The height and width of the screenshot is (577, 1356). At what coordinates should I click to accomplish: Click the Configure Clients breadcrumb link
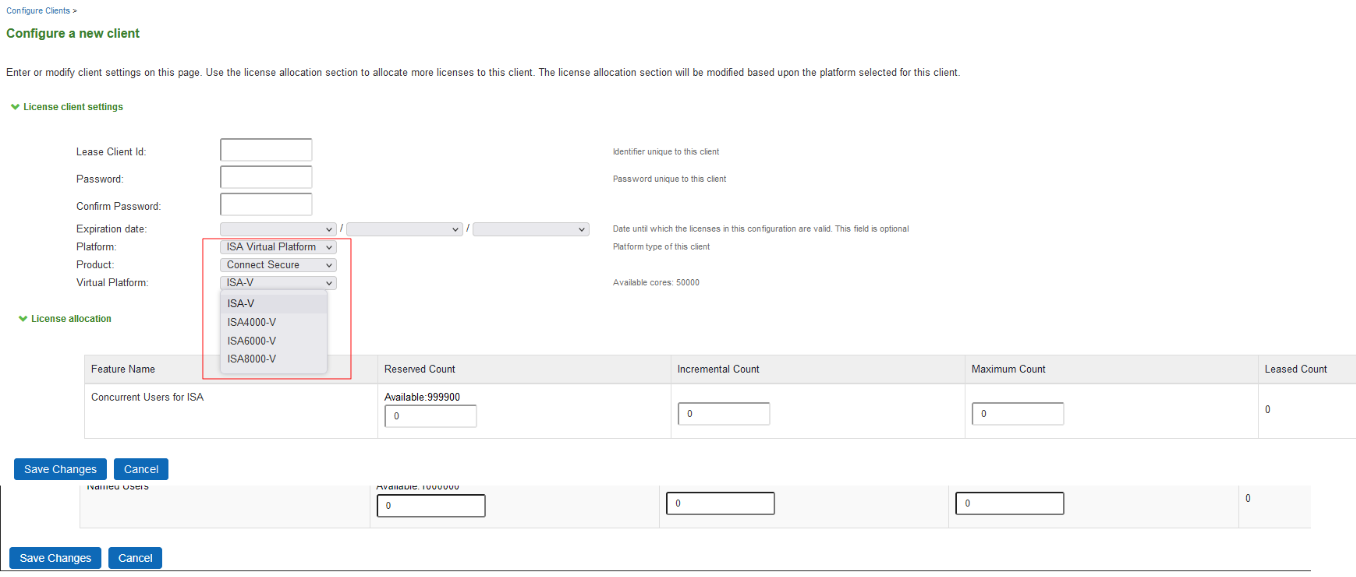tap(38, 11)
